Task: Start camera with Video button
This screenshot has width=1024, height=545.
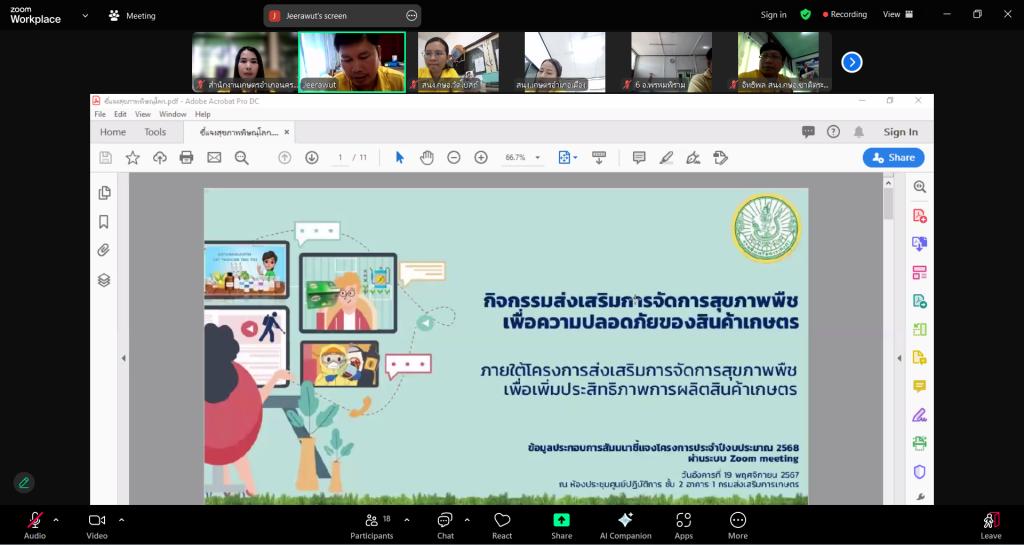Action: (x=97, y=525)
